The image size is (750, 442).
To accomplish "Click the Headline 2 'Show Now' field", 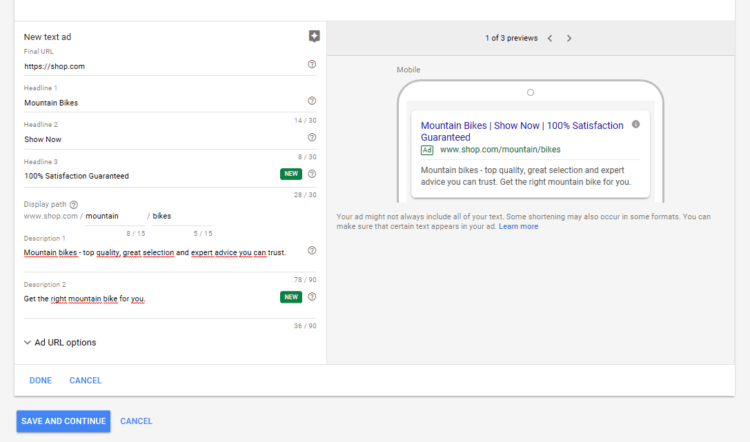I will 165,139.
